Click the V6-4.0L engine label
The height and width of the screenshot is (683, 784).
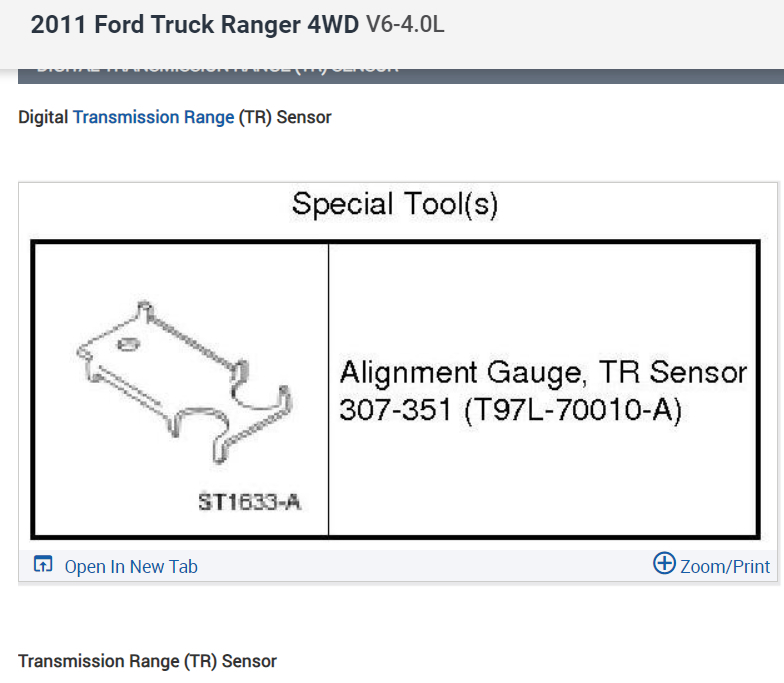(405, 25)
